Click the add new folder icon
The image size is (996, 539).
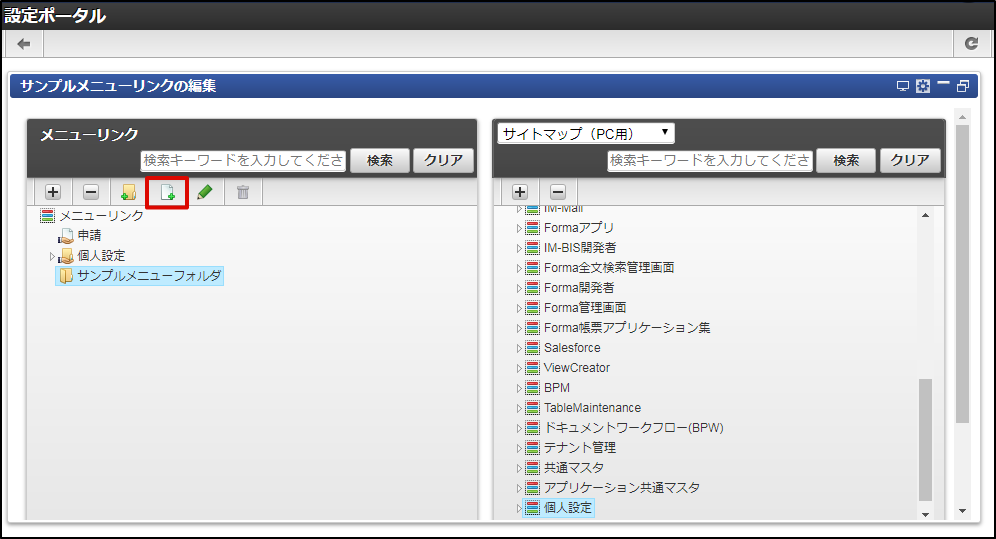pyautogui.click(x=129, y=192)
